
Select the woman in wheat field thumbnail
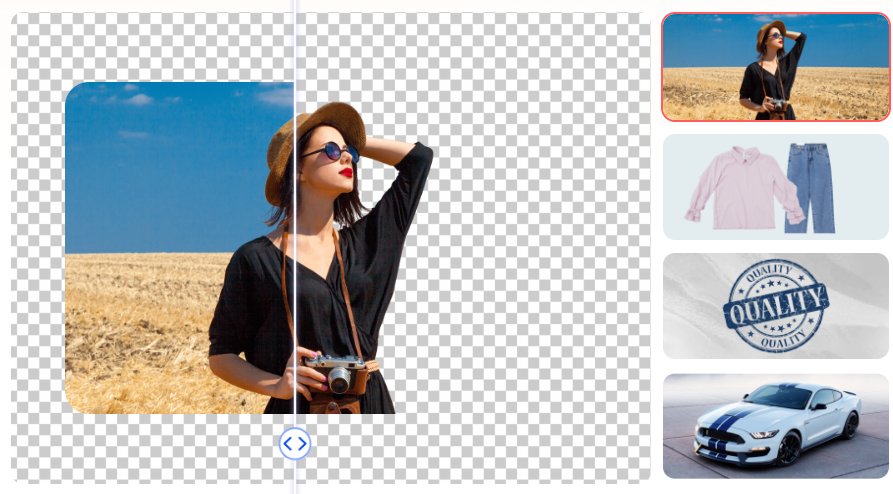point(775,67)
